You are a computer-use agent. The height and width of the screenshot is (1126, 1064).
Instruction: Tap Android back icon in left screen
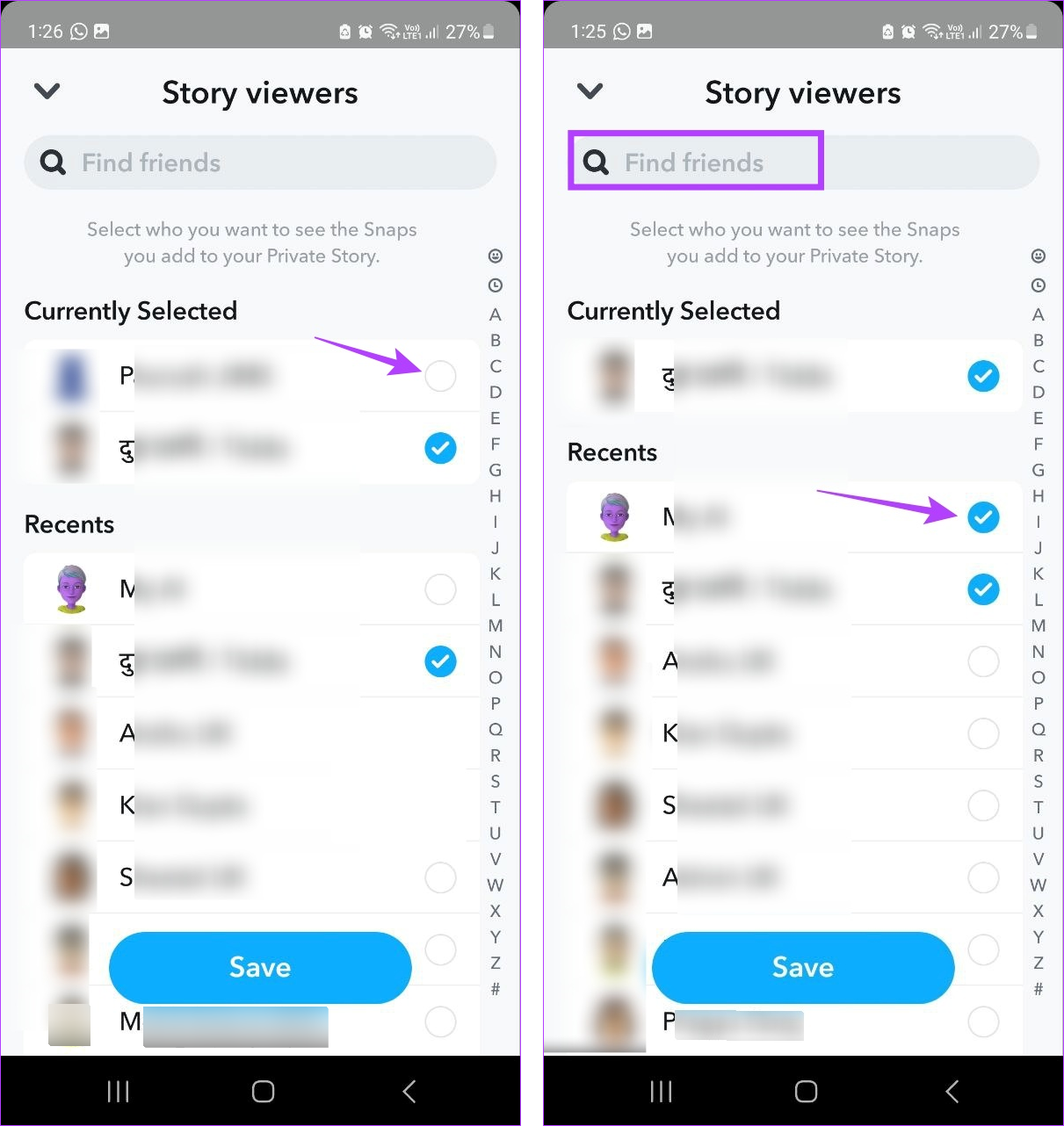coord(409,1091)
